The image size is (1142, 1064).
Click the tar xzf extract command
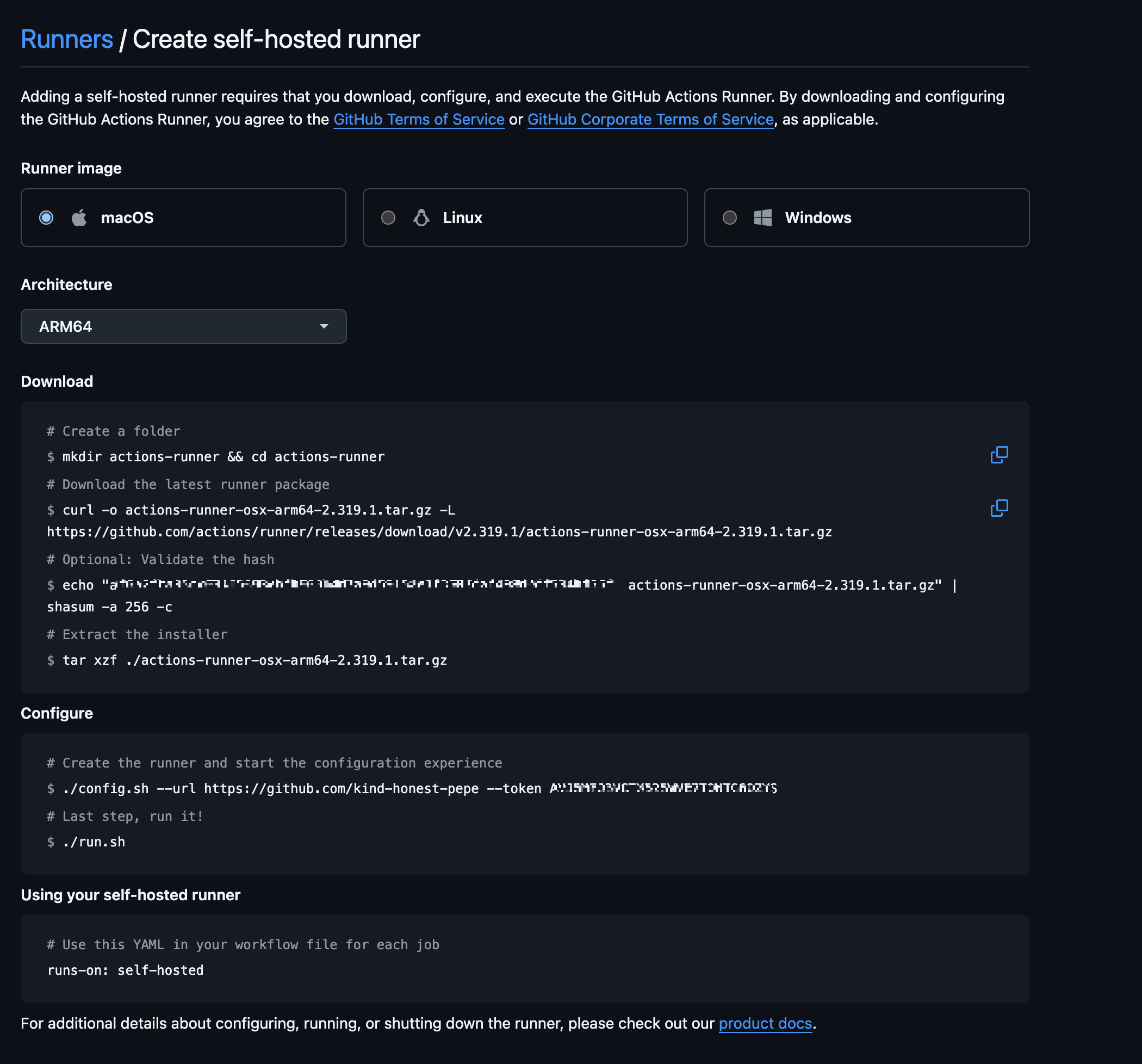(x=255, y=660)
